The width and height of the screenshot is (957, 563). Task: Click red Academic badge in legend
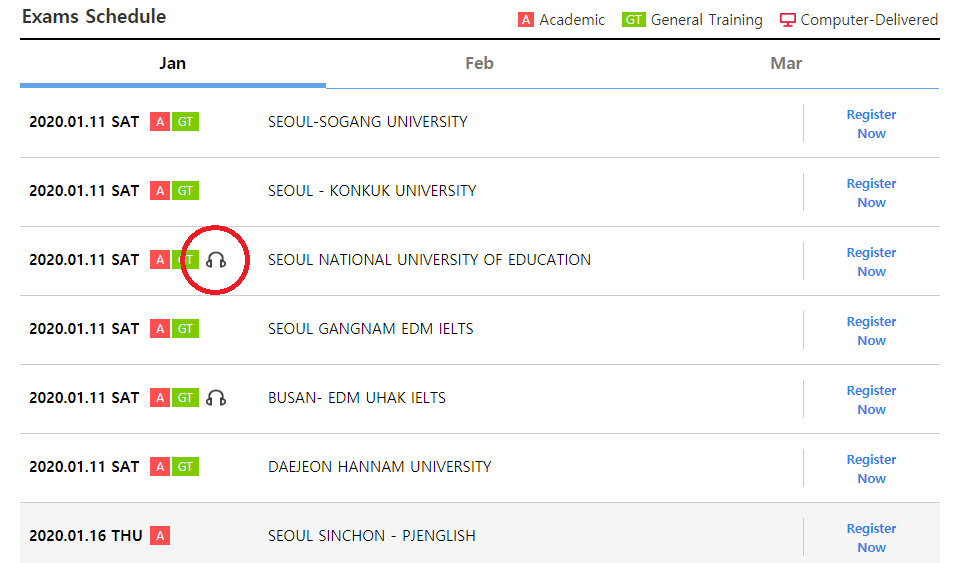click(x=526, y=20)
